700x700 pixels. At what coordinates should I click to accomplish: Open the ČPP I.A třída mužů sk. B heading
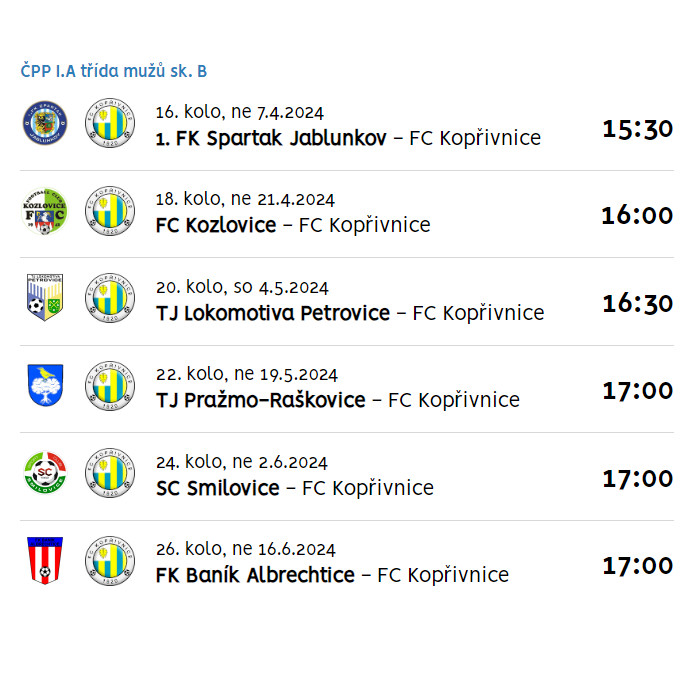114,71
